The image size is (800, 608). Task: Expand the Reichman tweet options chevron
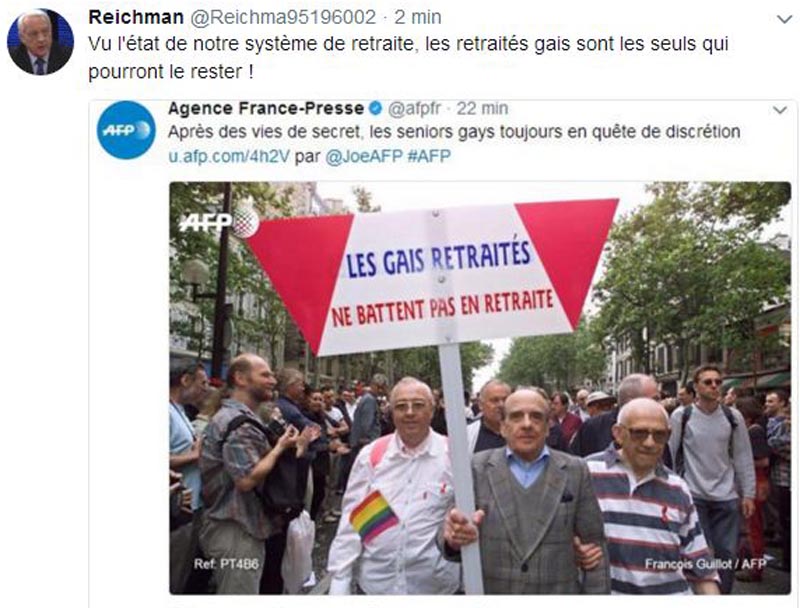(784, 19)
